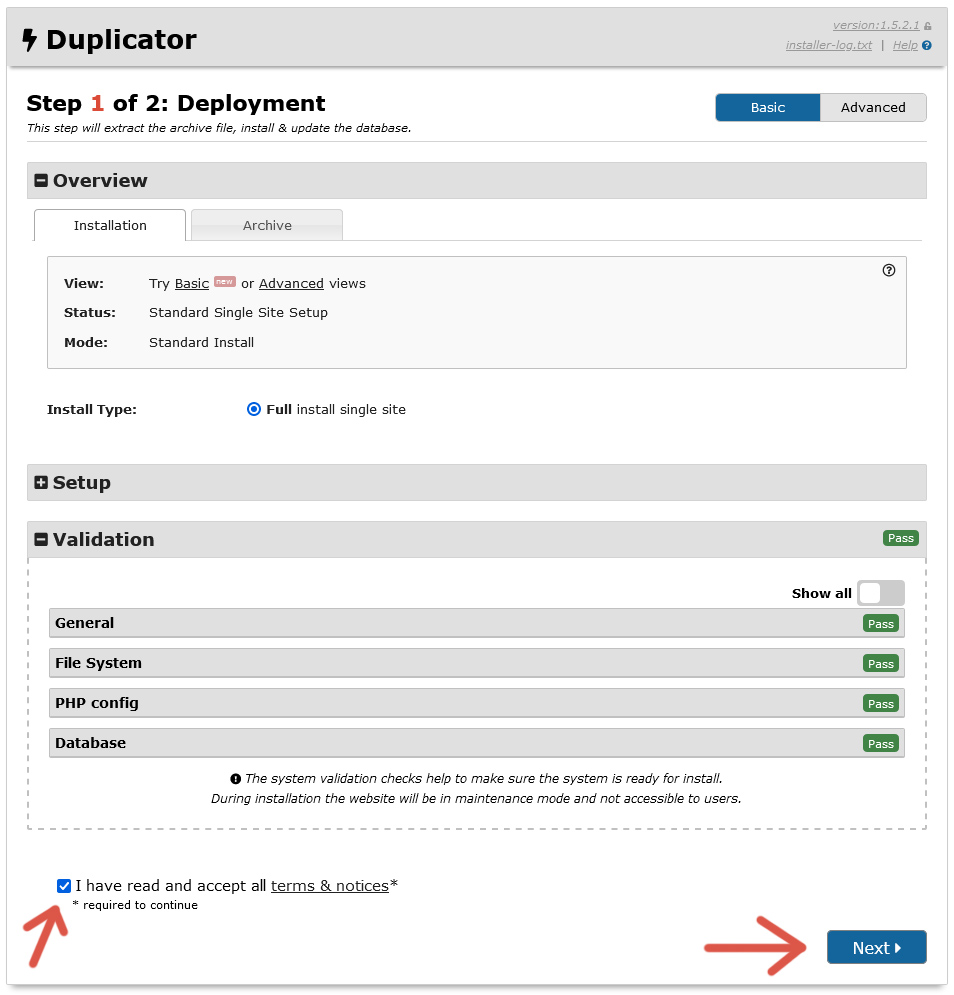Click the 'Standard Single Site Setup' status text

(x=239, y=313)
